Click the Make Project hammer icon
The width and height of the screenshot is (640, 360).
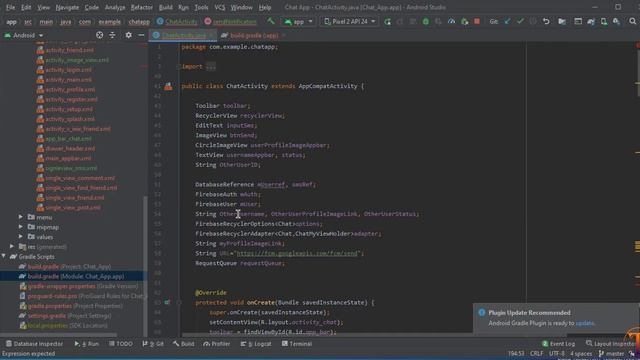point(271,21)
